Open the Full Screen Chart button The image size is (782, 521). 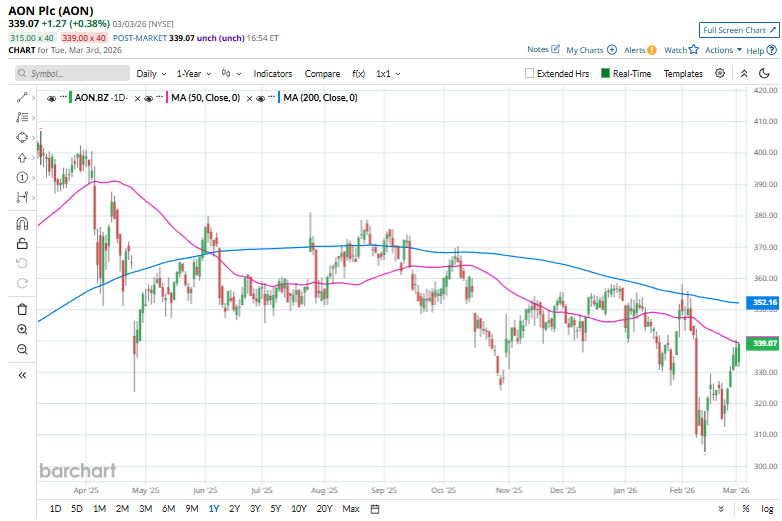pyautogui.click(x=739, y=30)
